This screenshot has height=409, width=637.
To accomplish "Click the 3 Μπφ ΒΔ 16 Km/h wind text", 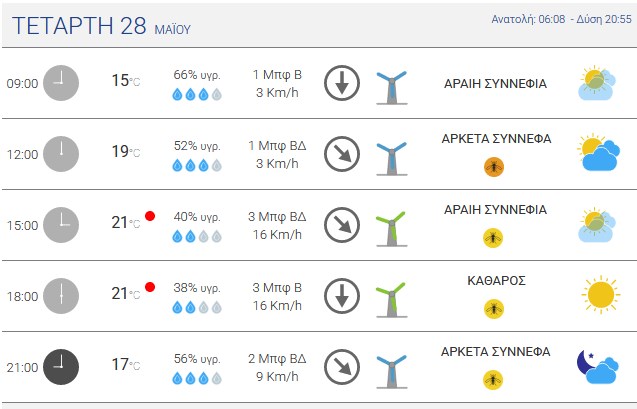I will 277,225.
